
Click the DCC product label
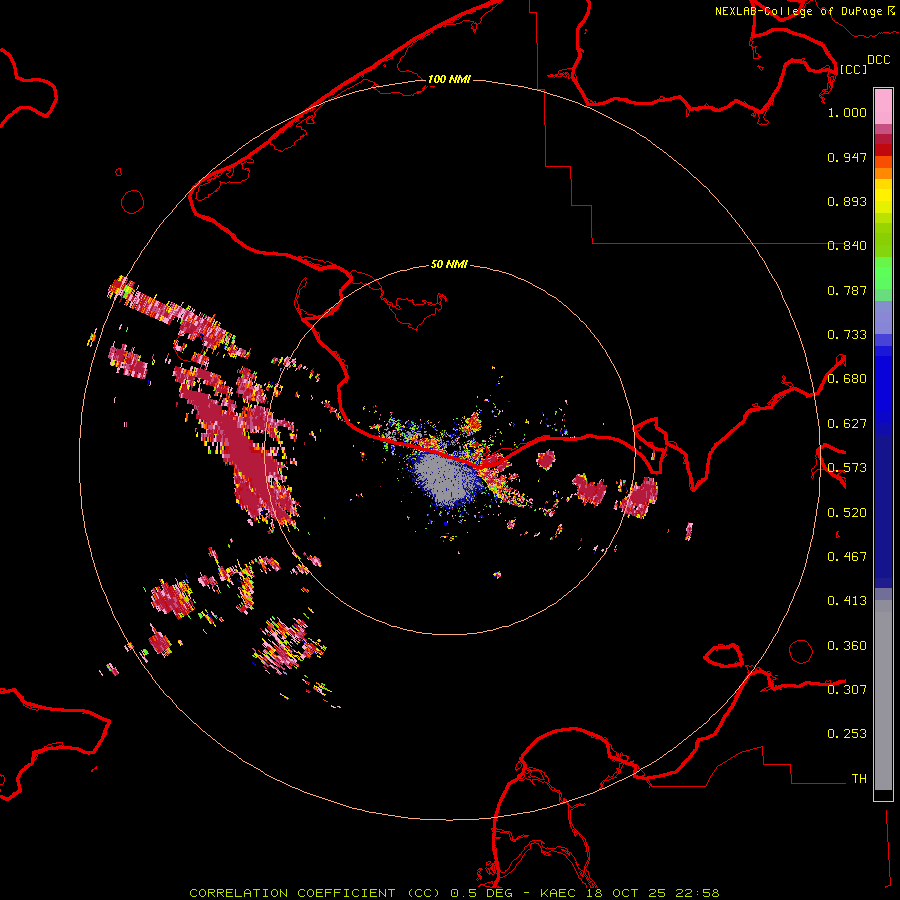878,60
